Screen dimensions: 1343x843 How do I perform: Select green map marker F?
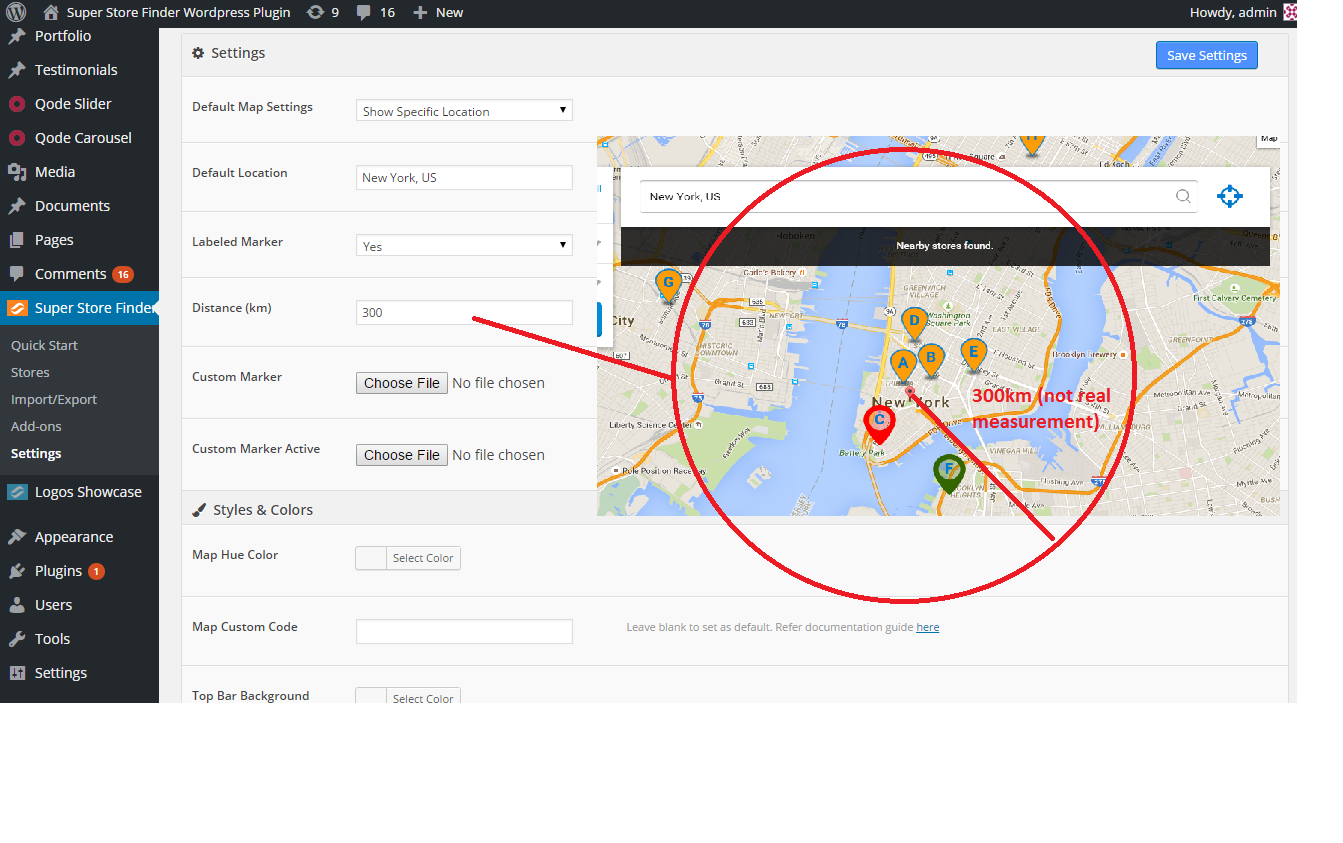pyautogui.click(x=949, y=472)
